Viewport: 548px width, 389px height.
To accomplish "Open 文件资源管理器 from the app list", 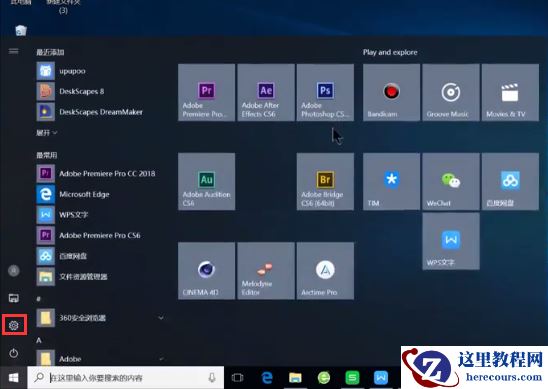I will [x=100, y=276].
